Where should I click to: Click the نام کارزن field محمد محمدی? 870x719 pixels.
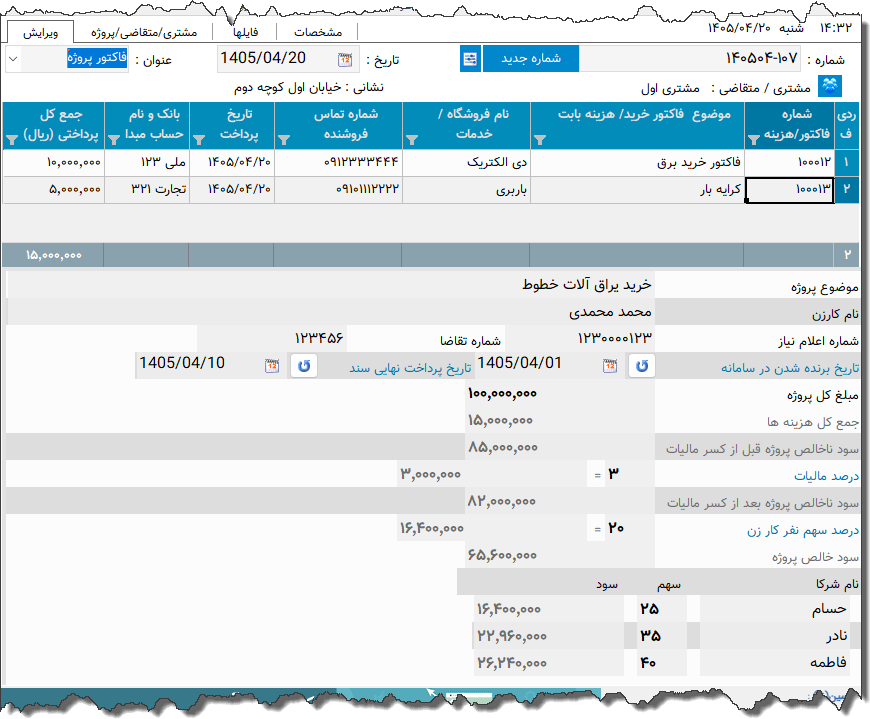coord(331,312)
